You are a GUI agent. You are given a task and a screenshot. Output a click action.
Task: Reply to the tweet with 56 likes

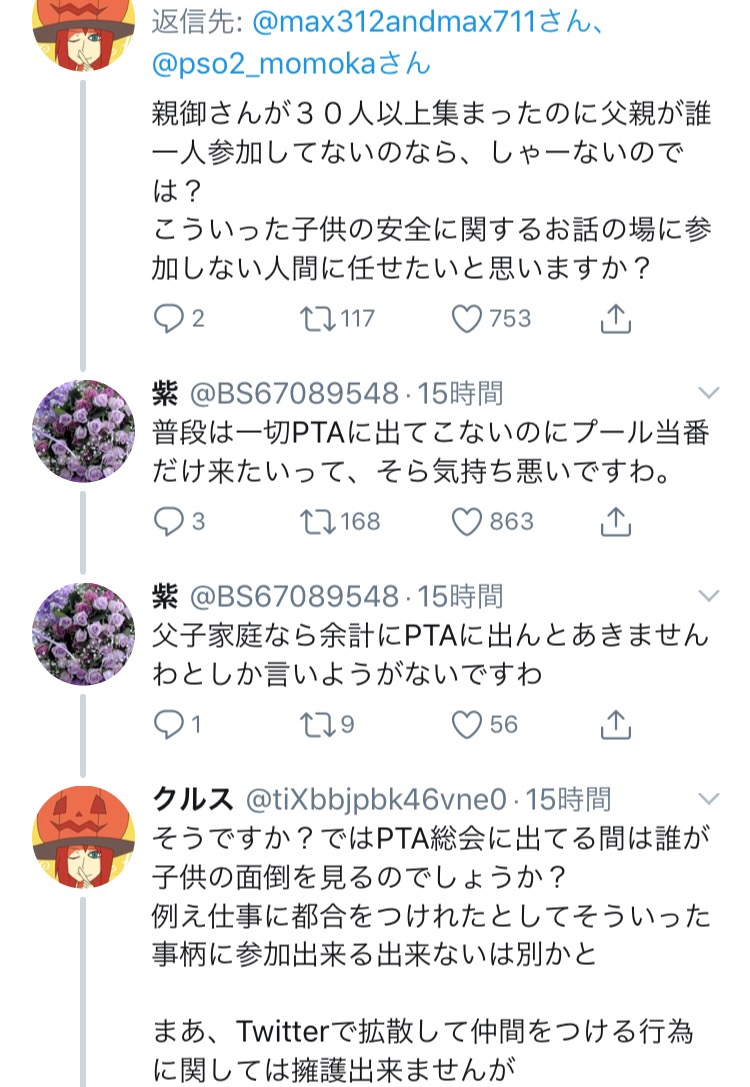(168, 723)
